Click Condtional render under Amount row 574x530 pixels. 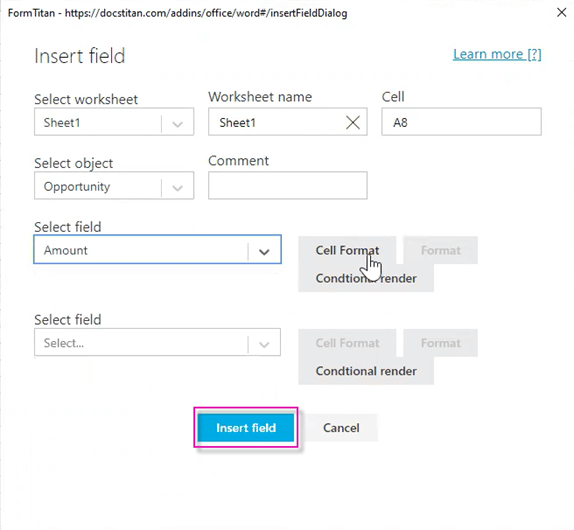(x=366, y=278)
